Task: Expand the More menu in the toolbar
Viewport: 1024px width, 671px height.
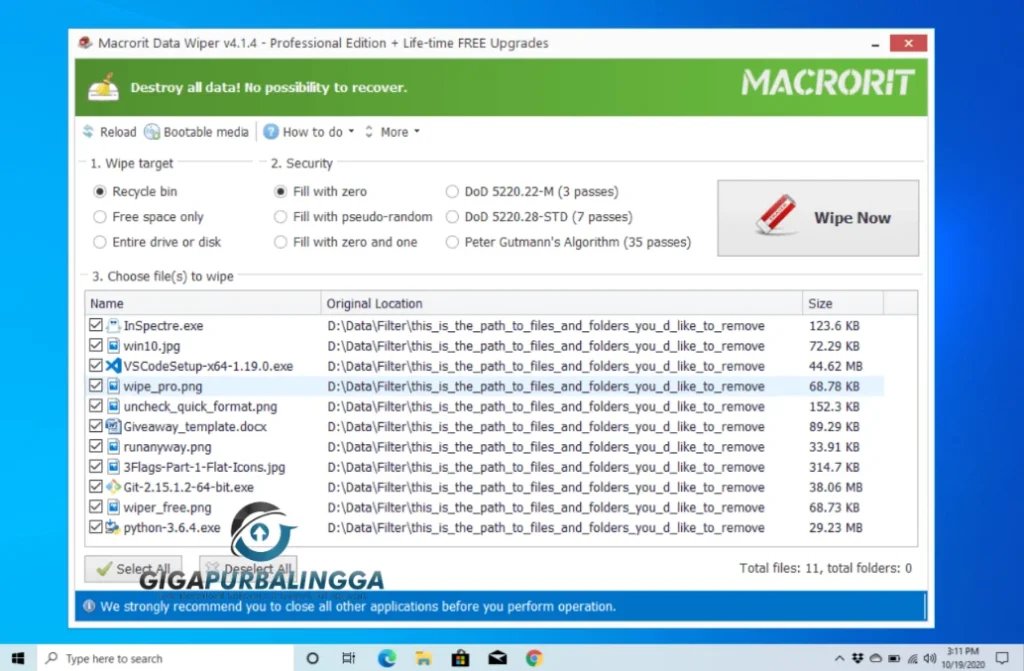Action: tap(393, 131)
